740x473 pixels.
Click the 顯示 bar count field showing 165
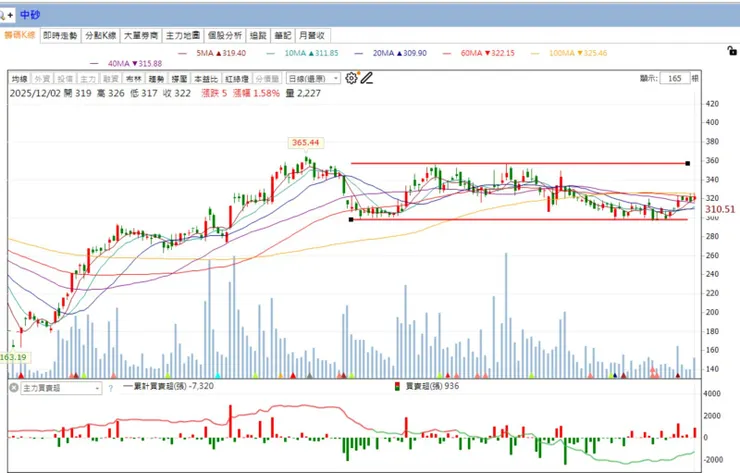tap(675, 78)
